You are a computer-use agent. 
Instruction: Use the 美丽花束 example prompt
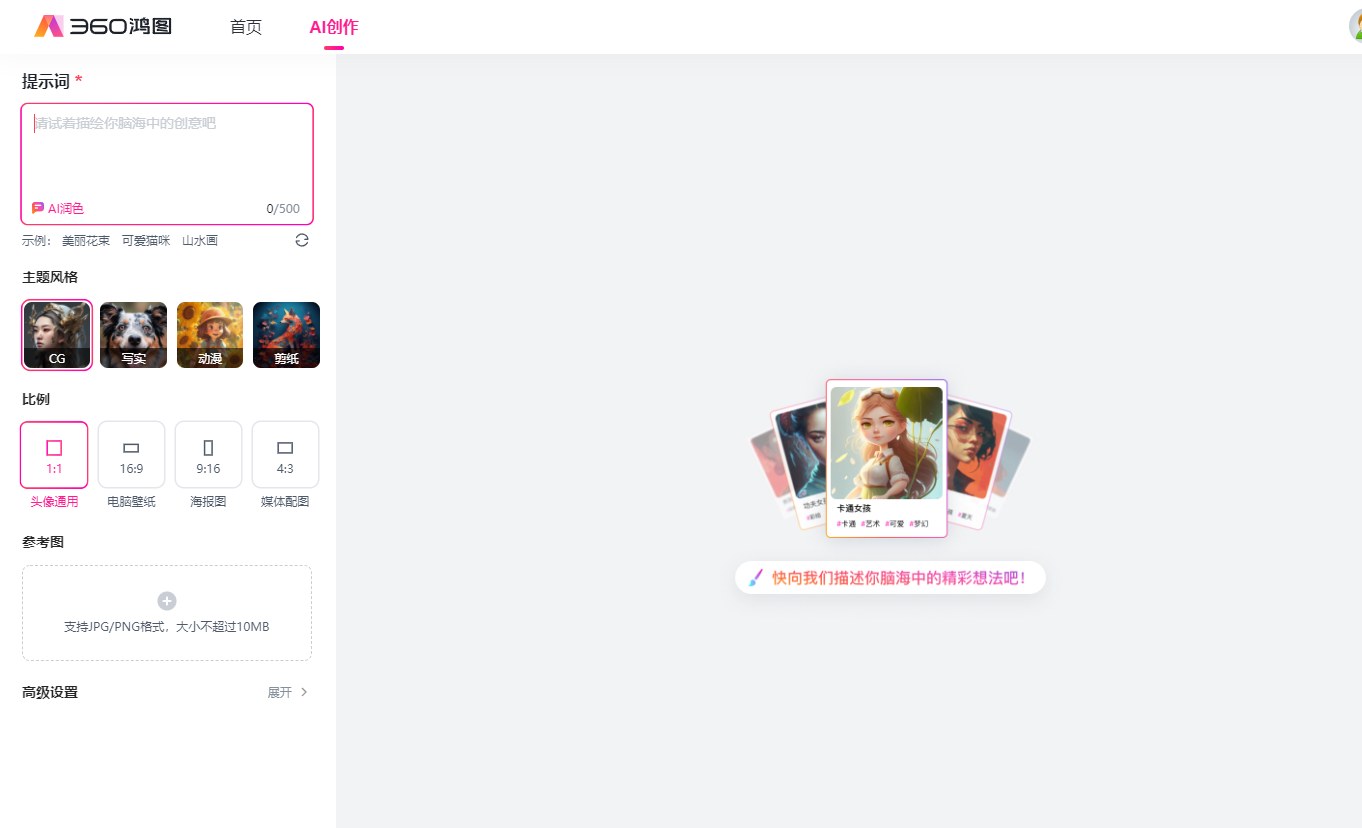coord(86,241)
